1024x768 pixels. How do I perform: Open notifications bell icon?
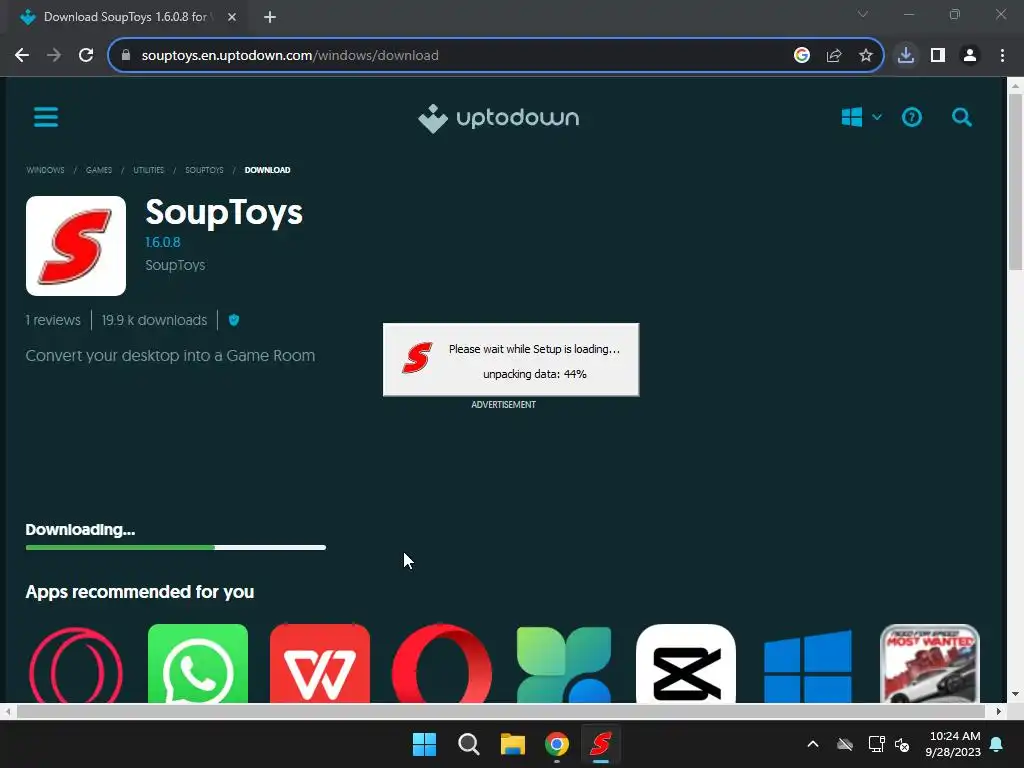pos(997,744)
